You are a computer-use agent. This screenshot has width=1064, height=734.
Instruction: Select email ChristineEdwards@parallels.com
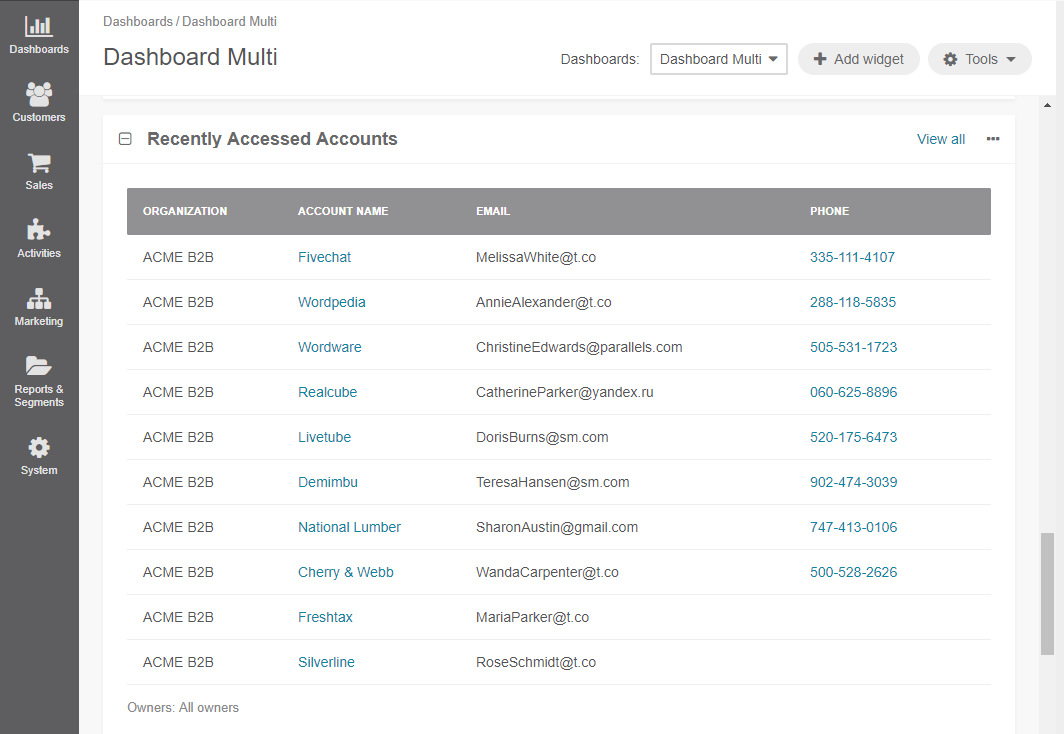point(579,347)
